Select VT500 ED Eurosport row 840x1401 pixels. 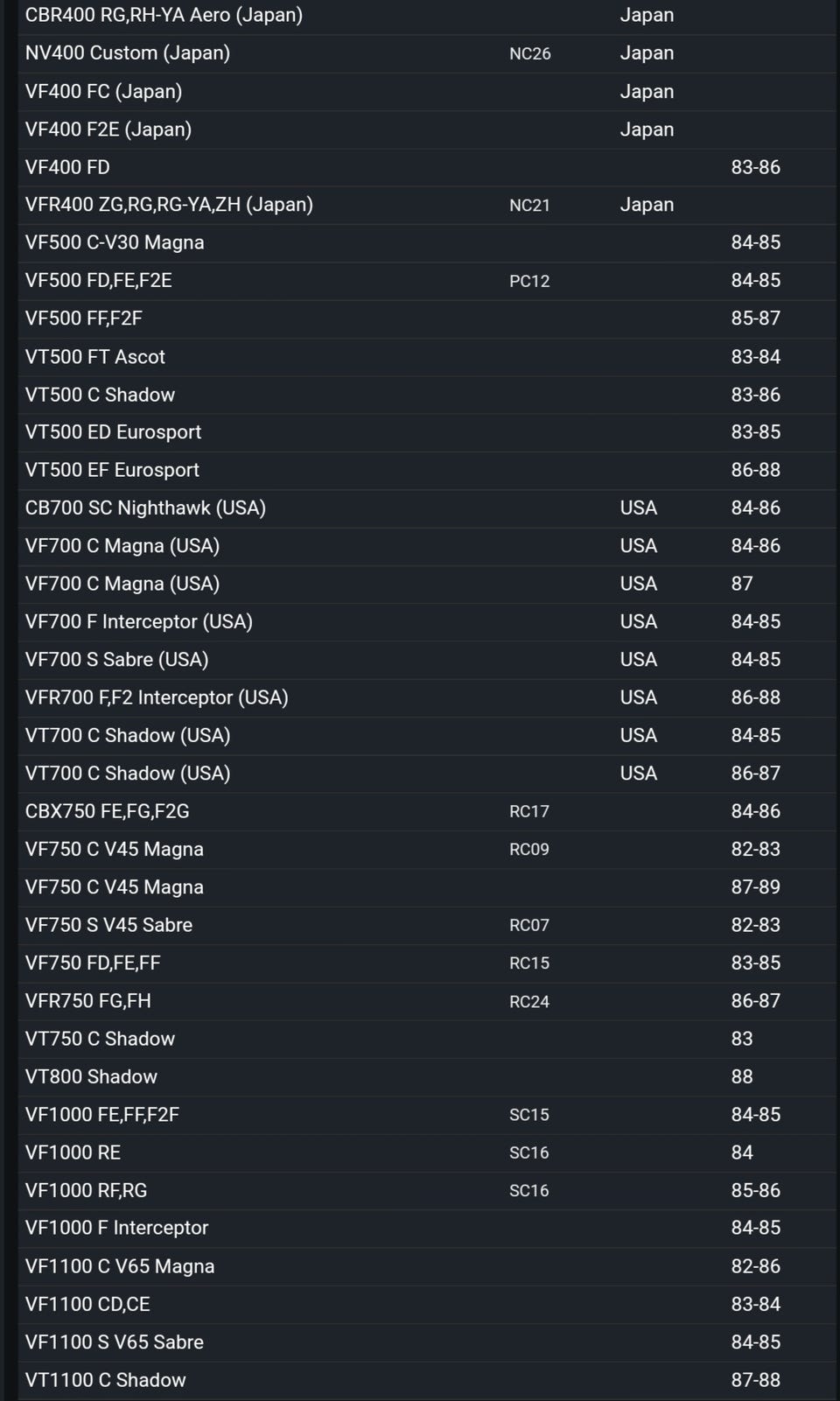point(113,432)
